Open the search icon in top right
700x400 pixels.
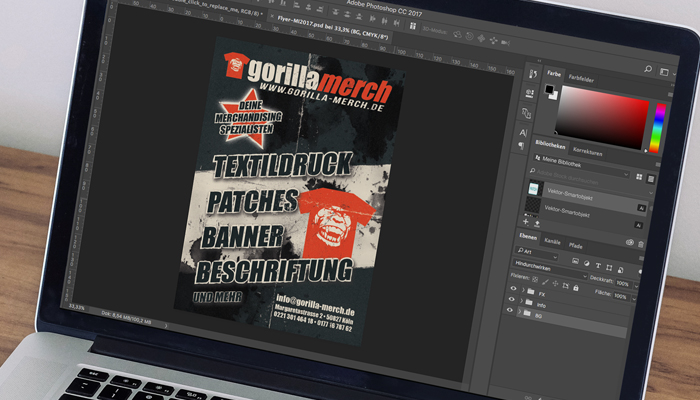point(650,69)
